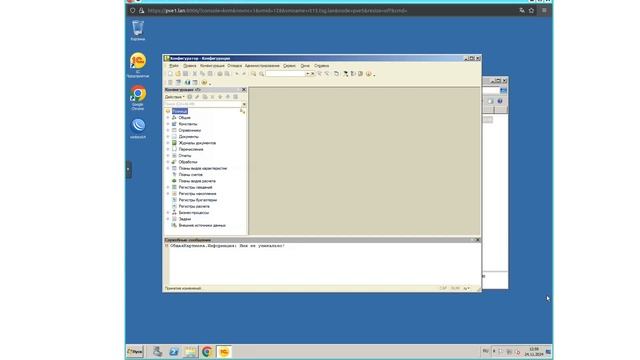The height and width of the screenshot is (360, 640).
Task: Open the Google Chrome desktop shortcut
Action: (x=138, y=98)
